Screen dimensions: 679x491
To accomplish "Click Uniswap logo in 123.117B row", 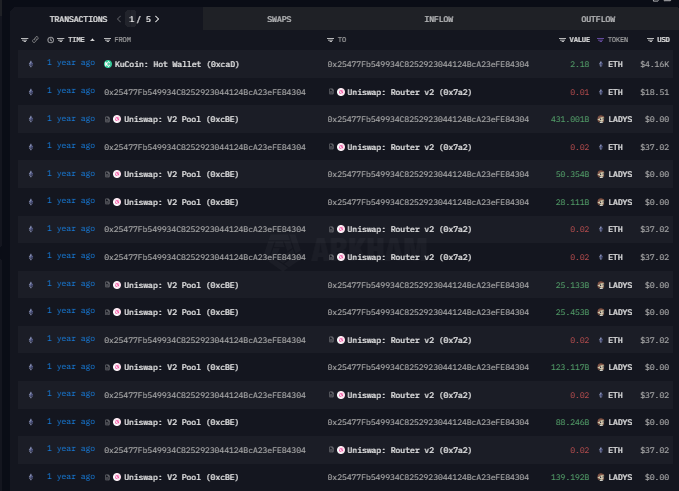I will coord(117,367).
